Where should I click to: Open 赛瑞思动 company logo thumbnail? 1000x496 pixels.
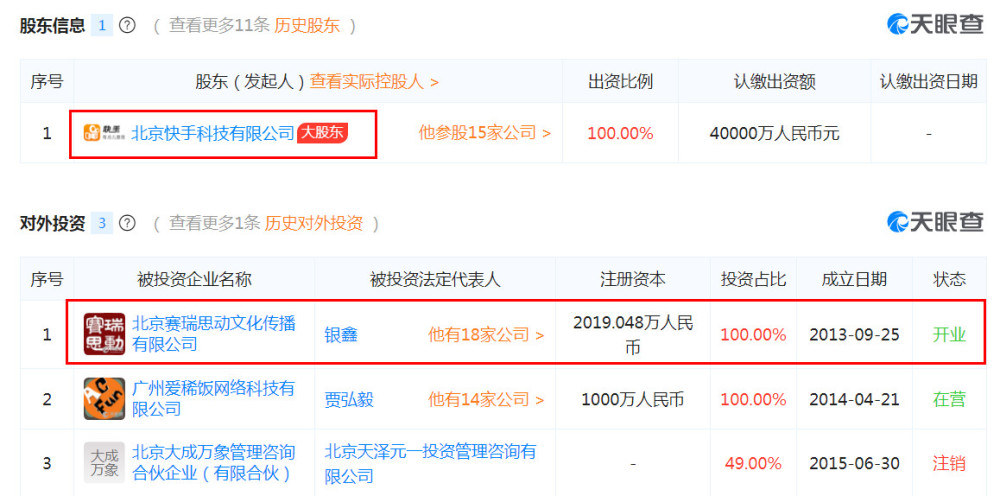(105, 333)
